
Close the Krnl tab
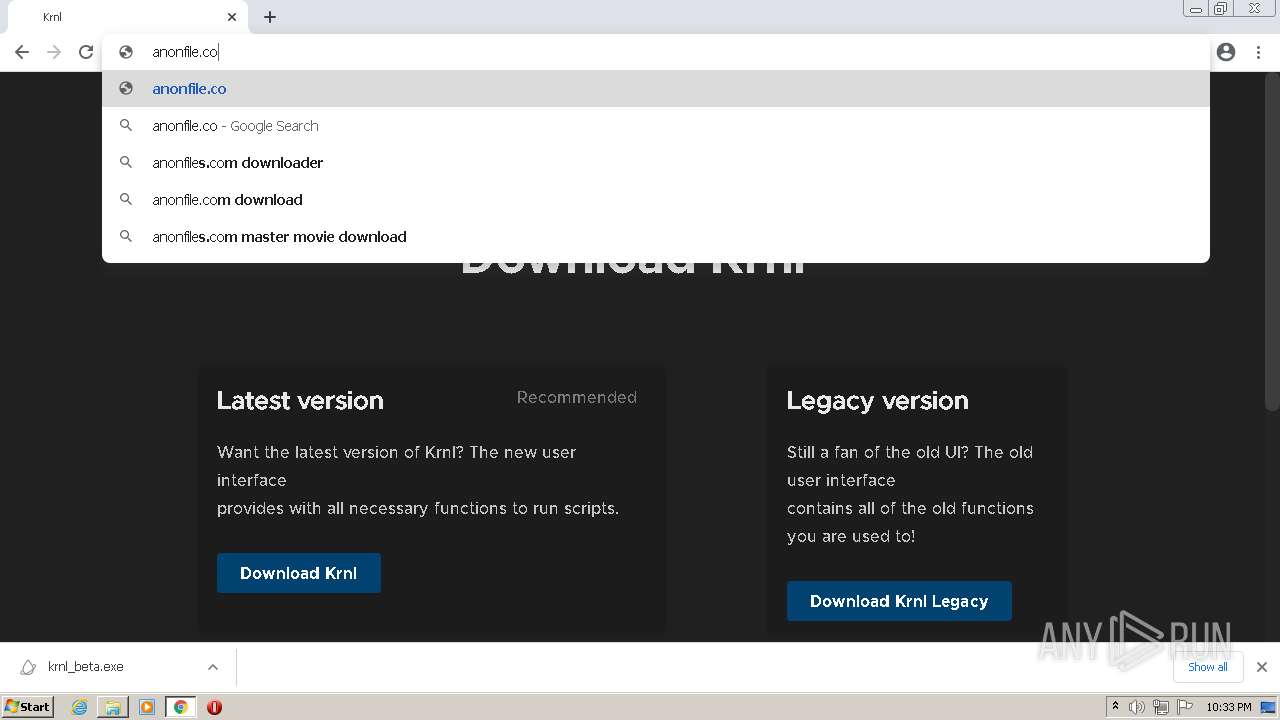click(x=232, y=17)
